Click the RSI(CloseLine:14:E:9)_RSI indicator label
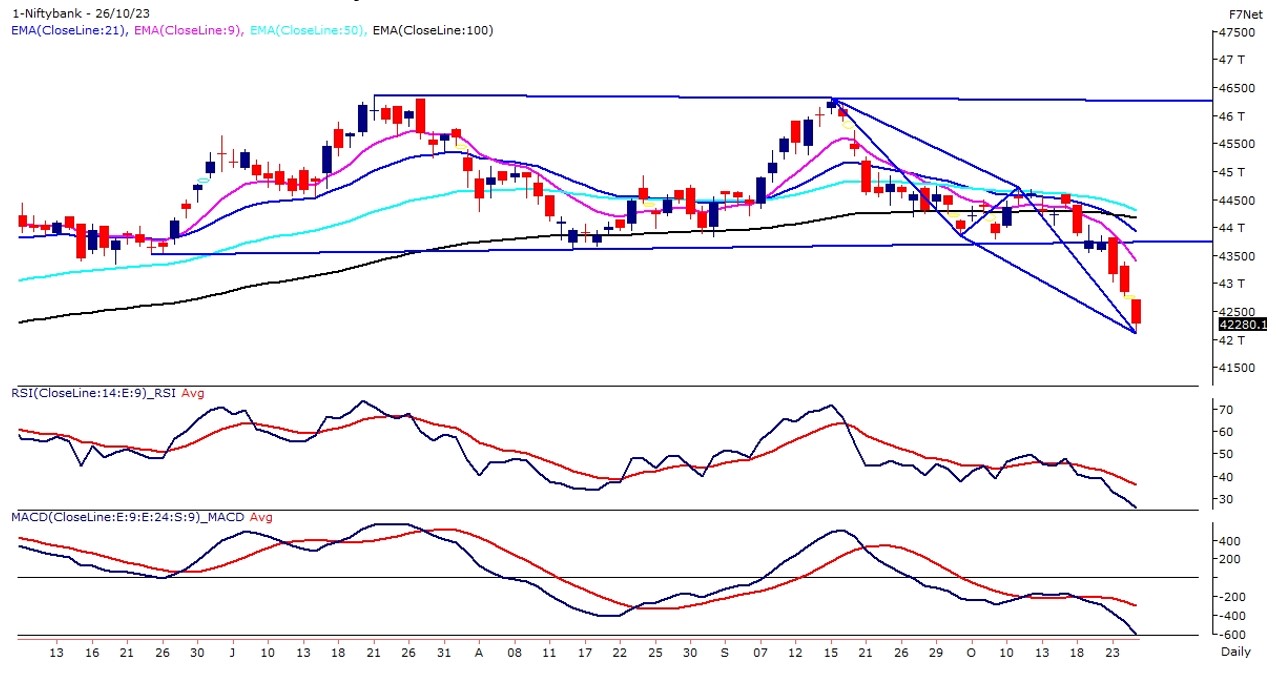The image size is (1277, 676). (94, 393)
